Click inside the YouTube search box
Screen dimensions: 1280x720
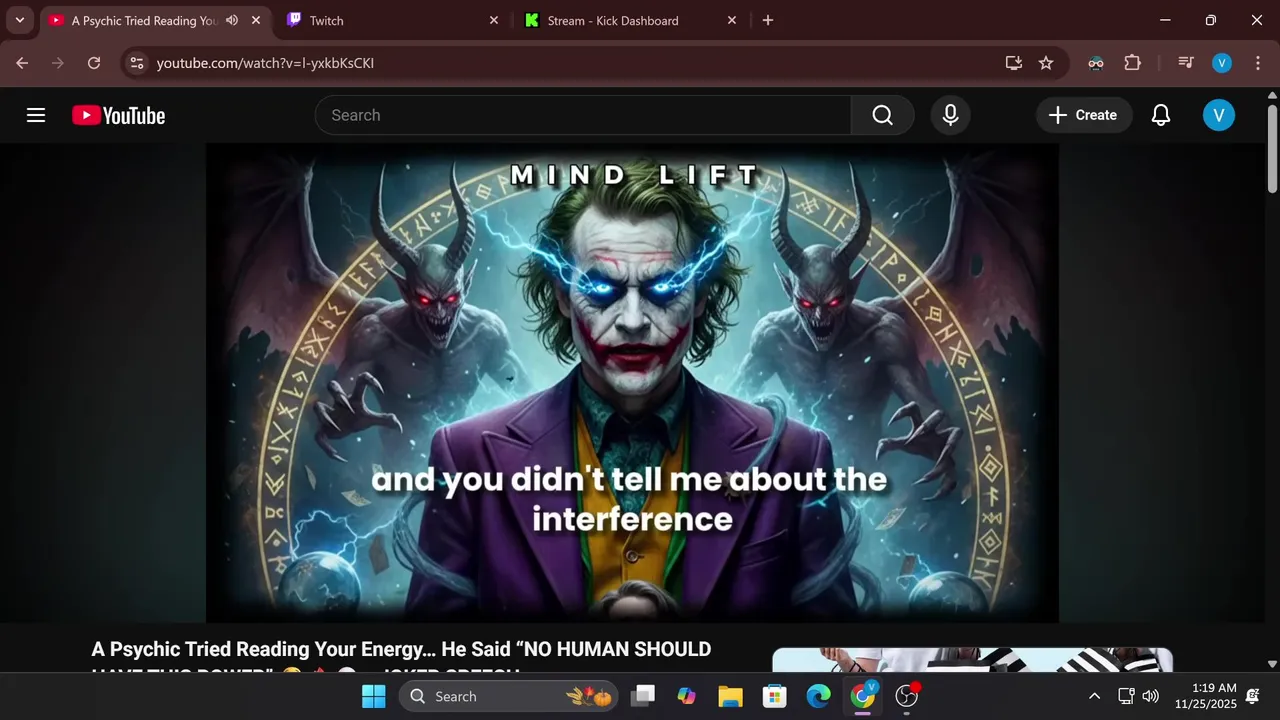[x=583, y=115]
